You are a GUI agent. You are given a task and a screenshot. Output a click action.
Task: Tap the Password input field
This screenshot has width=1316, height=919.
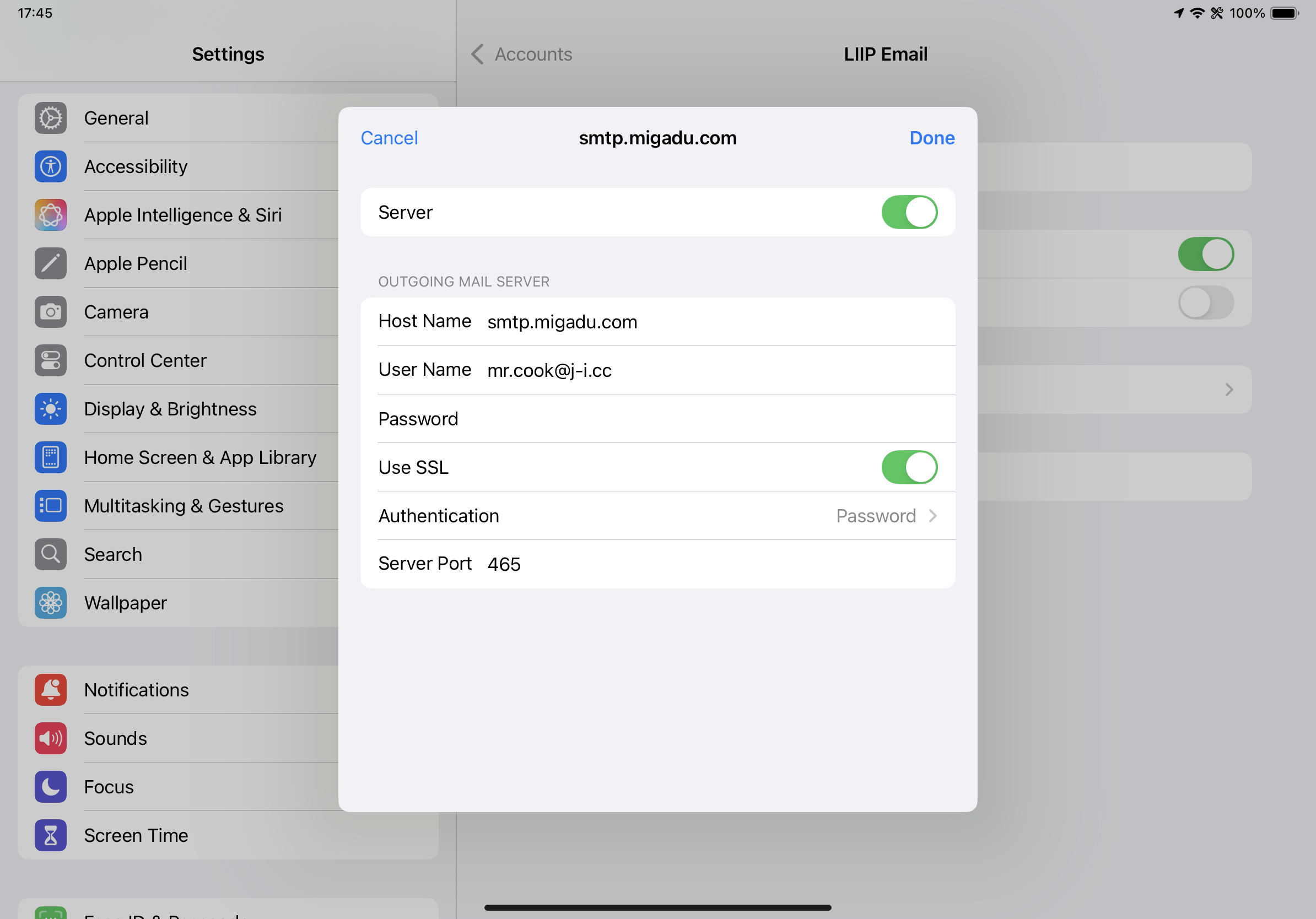pos(688,419)
